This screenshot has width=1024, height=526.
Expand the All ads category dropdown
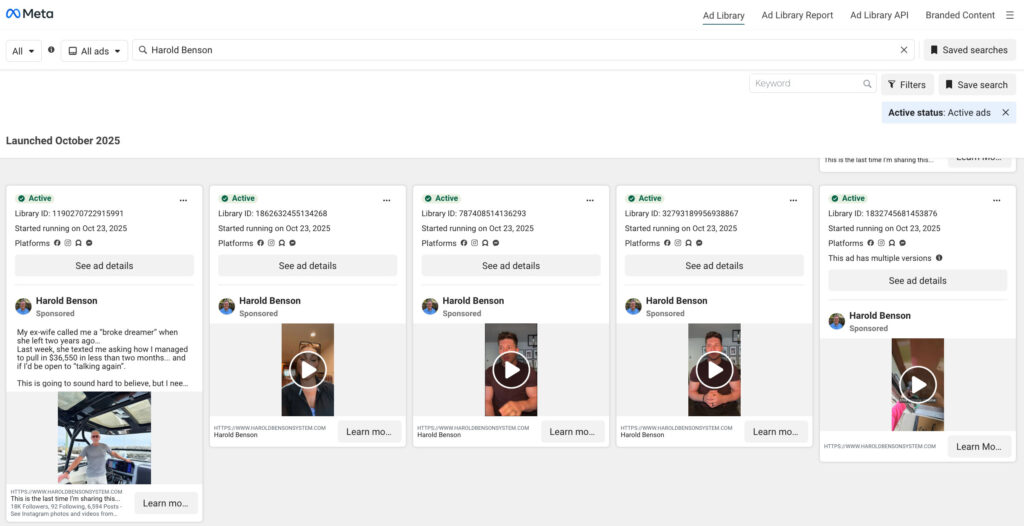(x=95, y=51)
